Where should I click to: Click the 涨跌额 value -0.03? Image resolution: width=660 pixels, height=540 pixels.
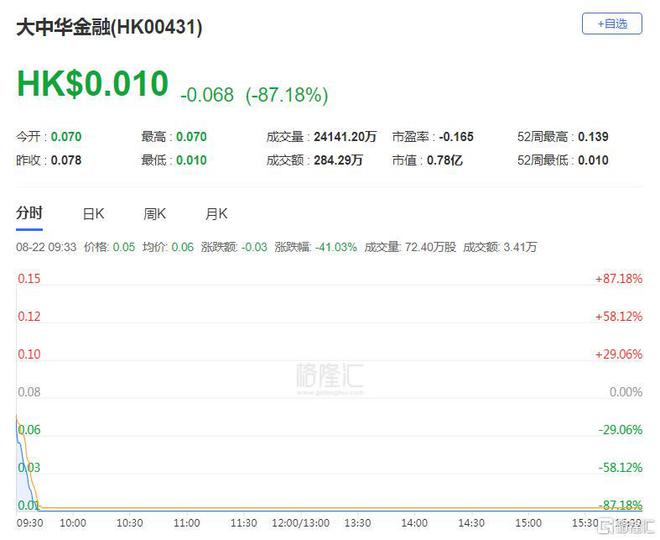(x=254, y=247)
